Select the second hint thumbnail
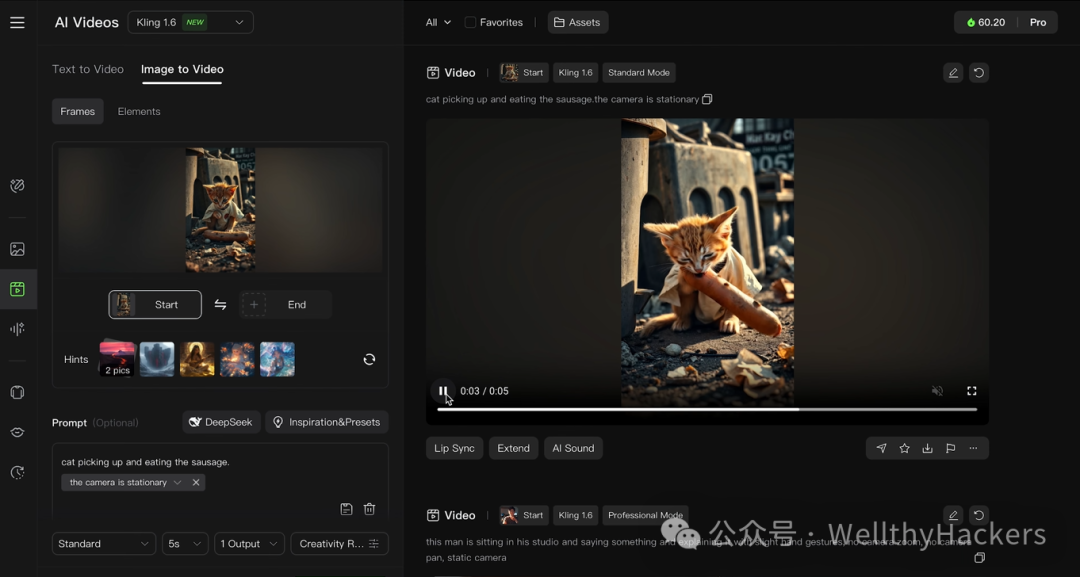This screenshot has height=577, width=1080. (x=157, y=359)
